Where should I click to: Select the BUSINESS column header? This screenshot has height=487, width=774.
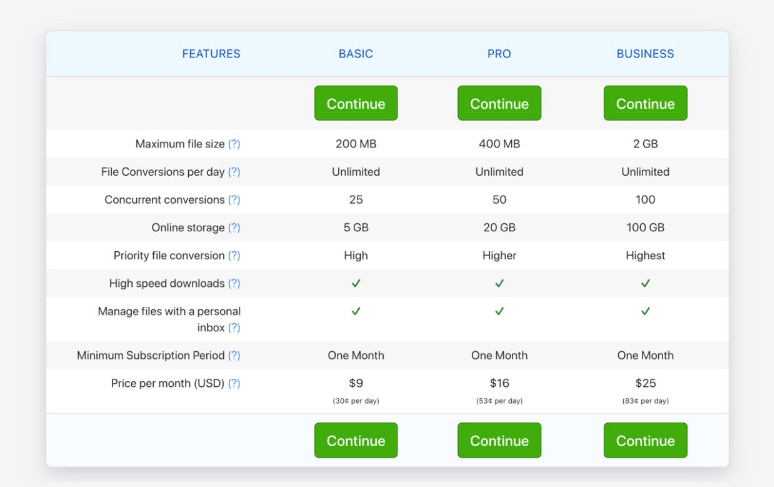pos(645,54)
